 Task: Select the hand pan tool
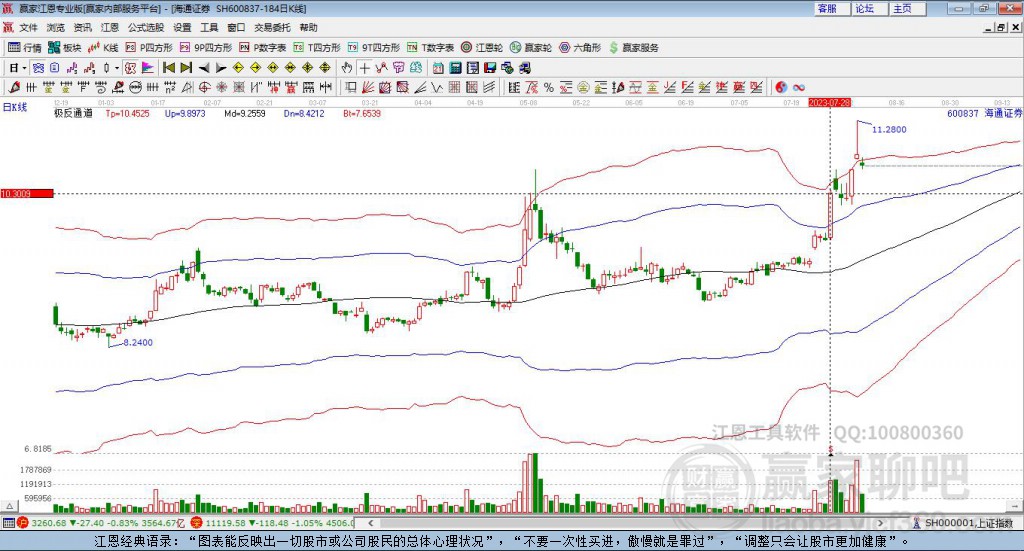[x=347, y=68]
